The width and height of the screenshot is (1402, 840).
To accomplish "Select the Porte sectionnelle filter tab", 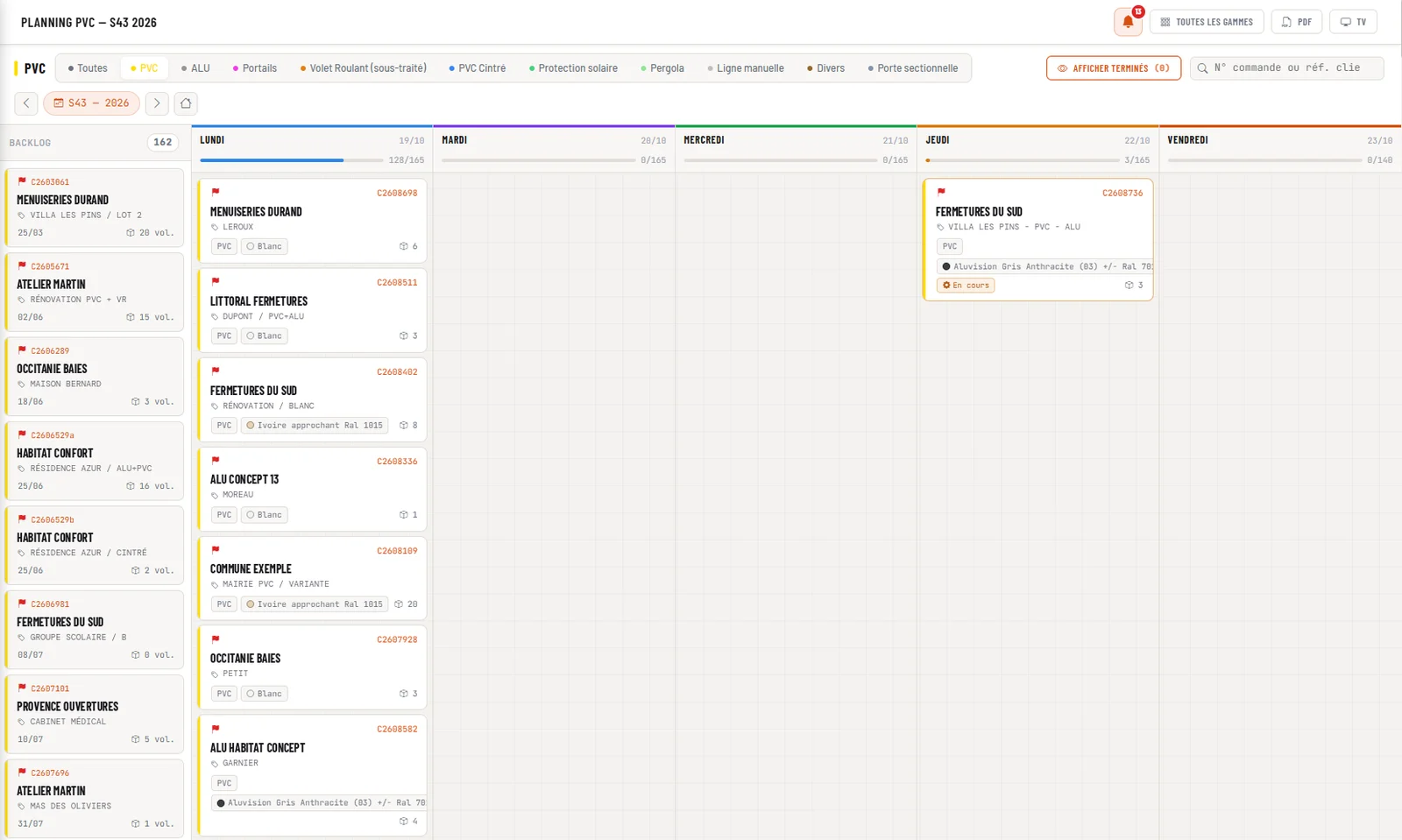I will point(913,68).
